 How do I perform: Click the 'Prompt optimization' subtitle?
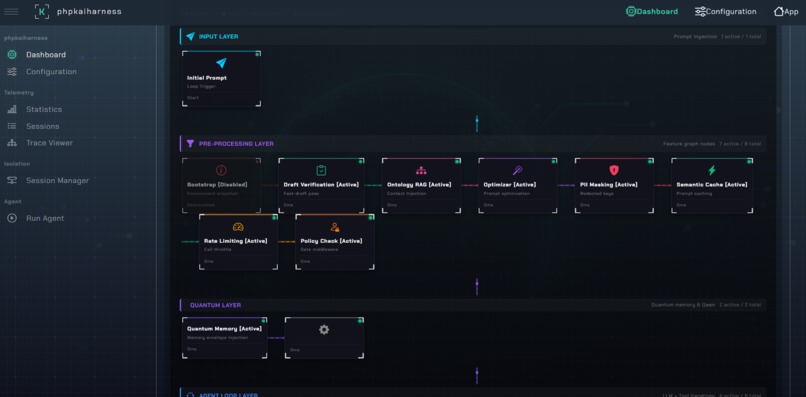[505, 194]
